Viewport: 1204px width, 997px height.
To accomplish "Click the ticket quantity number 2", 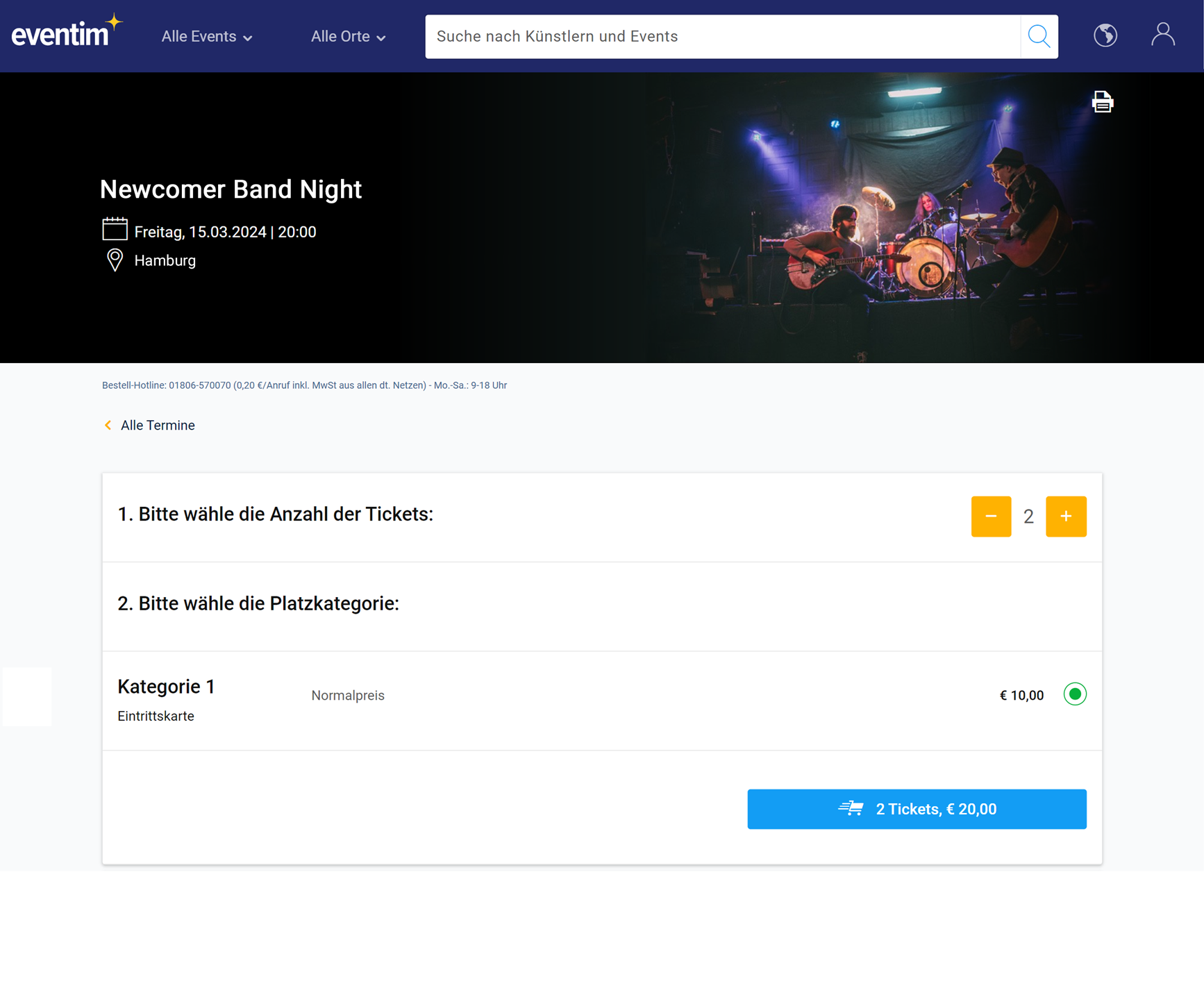I will click(1028, 517).
